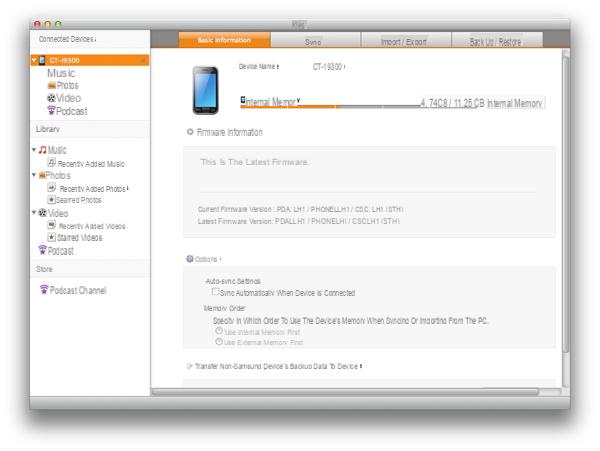600x451 pixels.
Task: Click the 4.74GB / 11.25GB memory text
Action: [452, 103]
